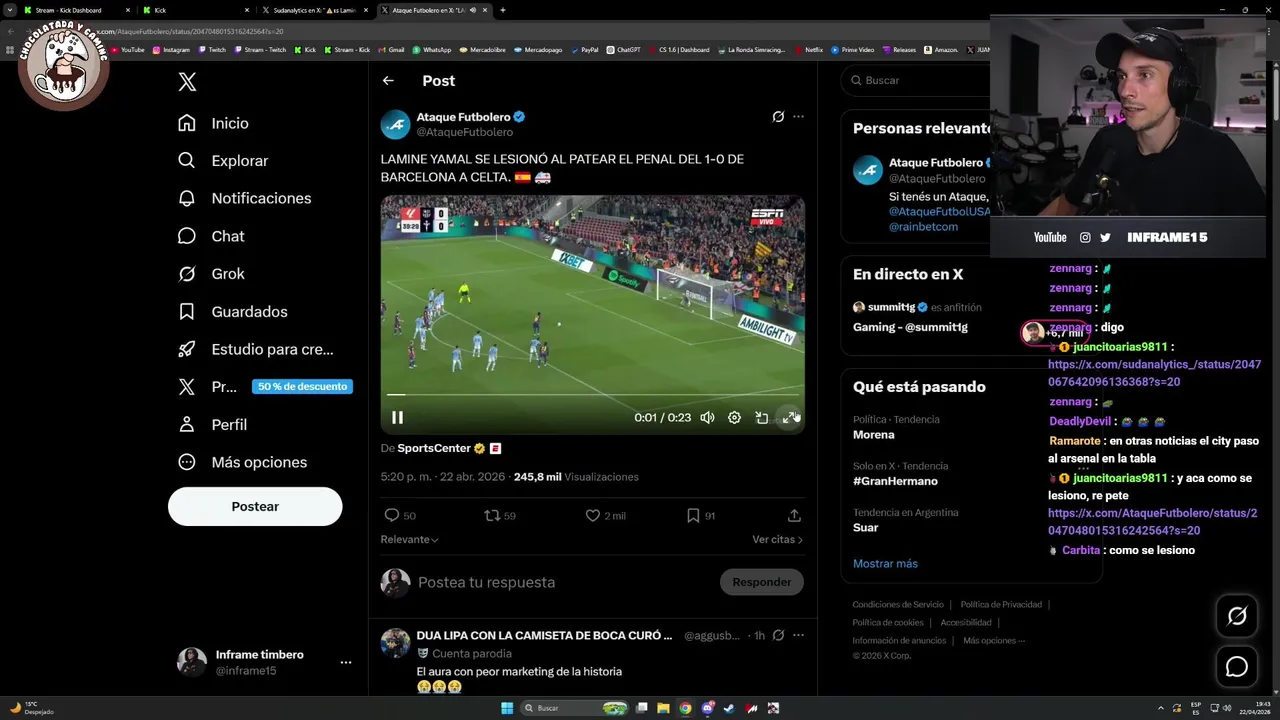1280x720 pixels.
Task: Open the video settings gear
Action: (x=734, y=417)
